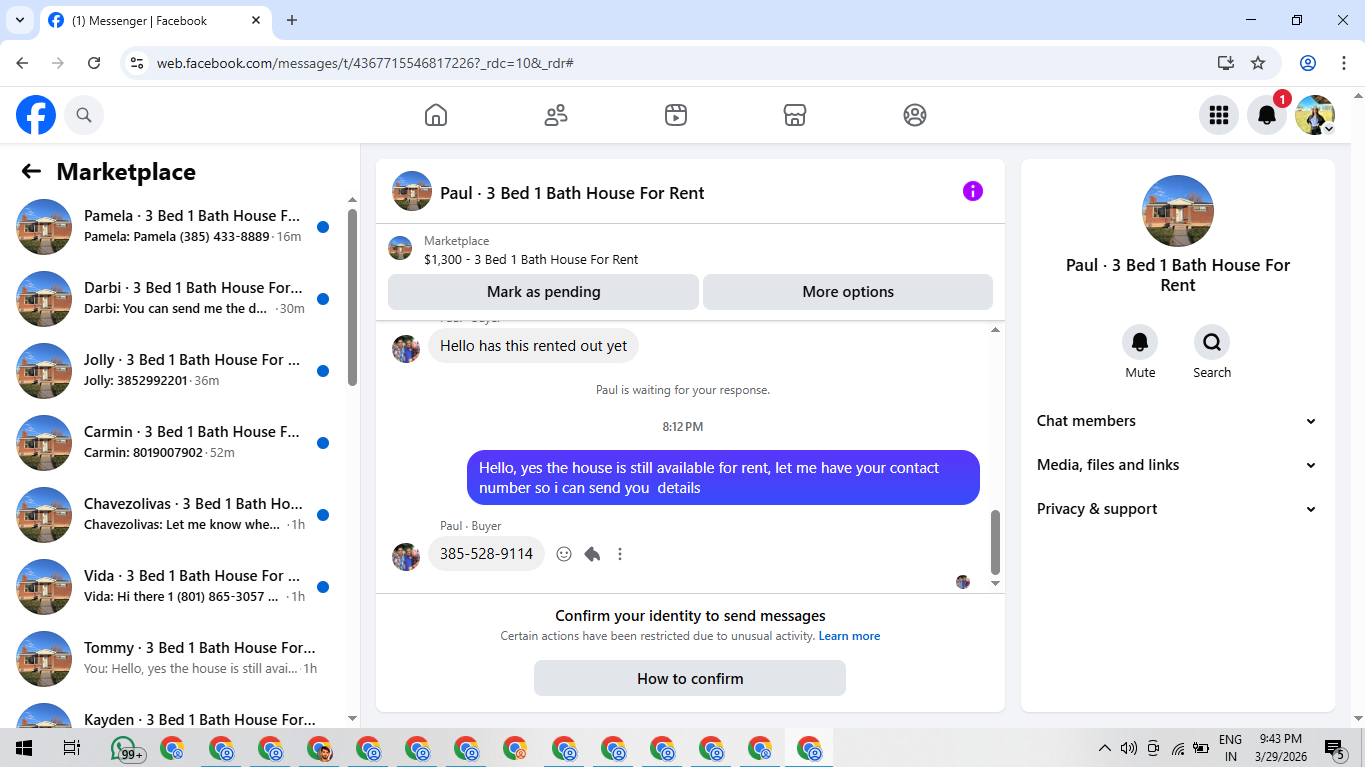1365x767 pixels.
Task: Open more actions for the 385-528-9114 message
Action: tap(620, 554)
